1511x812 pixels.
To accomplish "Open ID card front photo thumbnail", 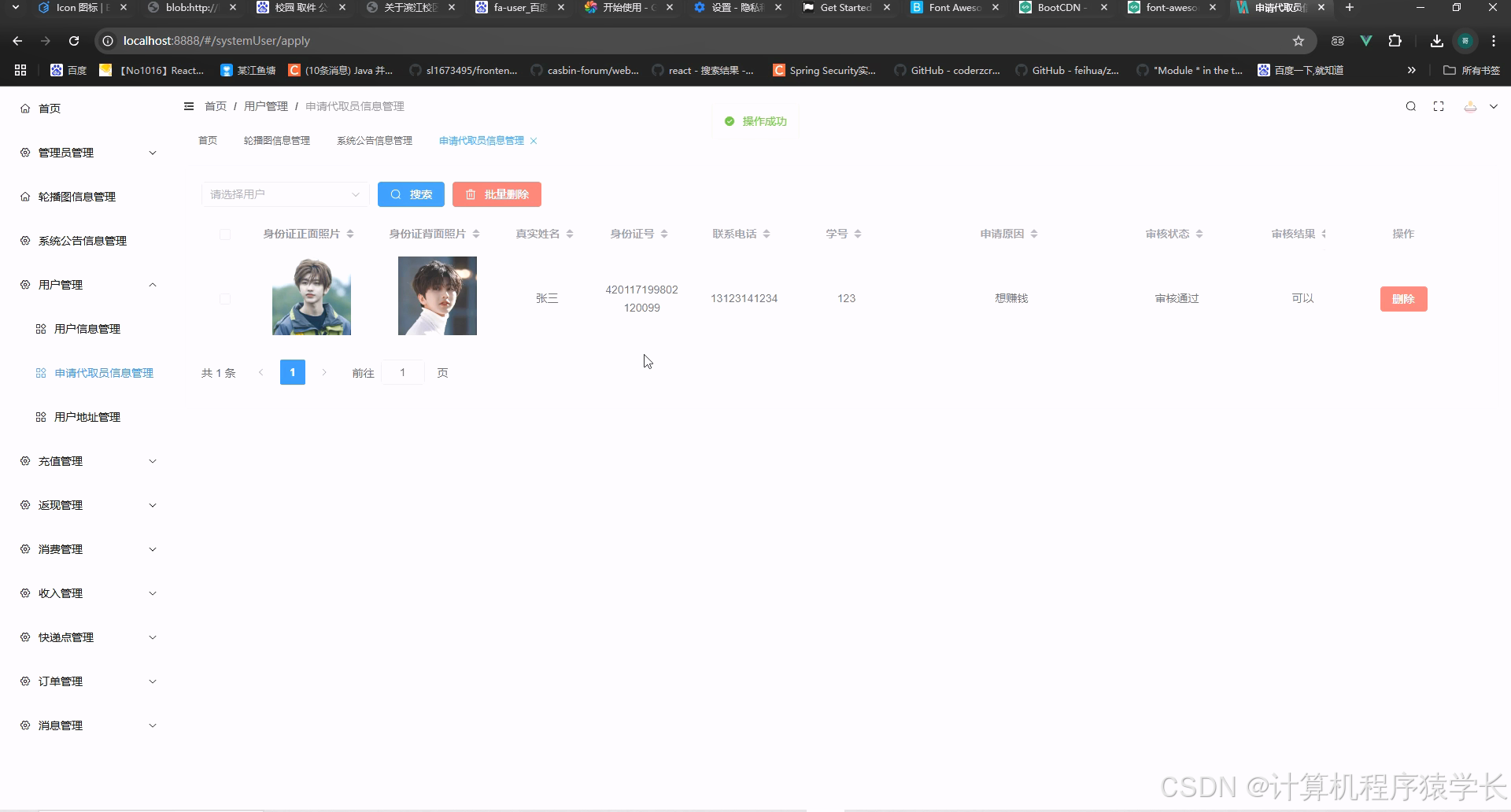I will point(312,296).
